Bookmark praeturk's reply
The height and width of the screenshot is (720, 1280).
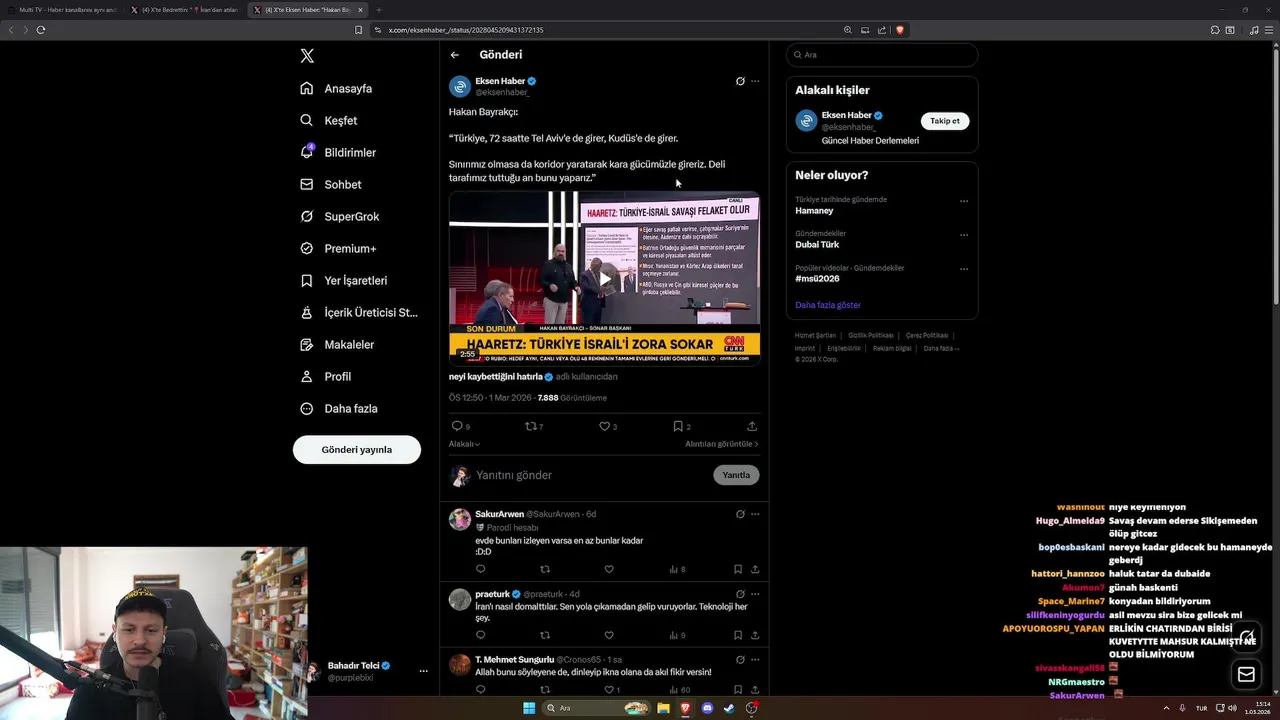pos(738,635)
